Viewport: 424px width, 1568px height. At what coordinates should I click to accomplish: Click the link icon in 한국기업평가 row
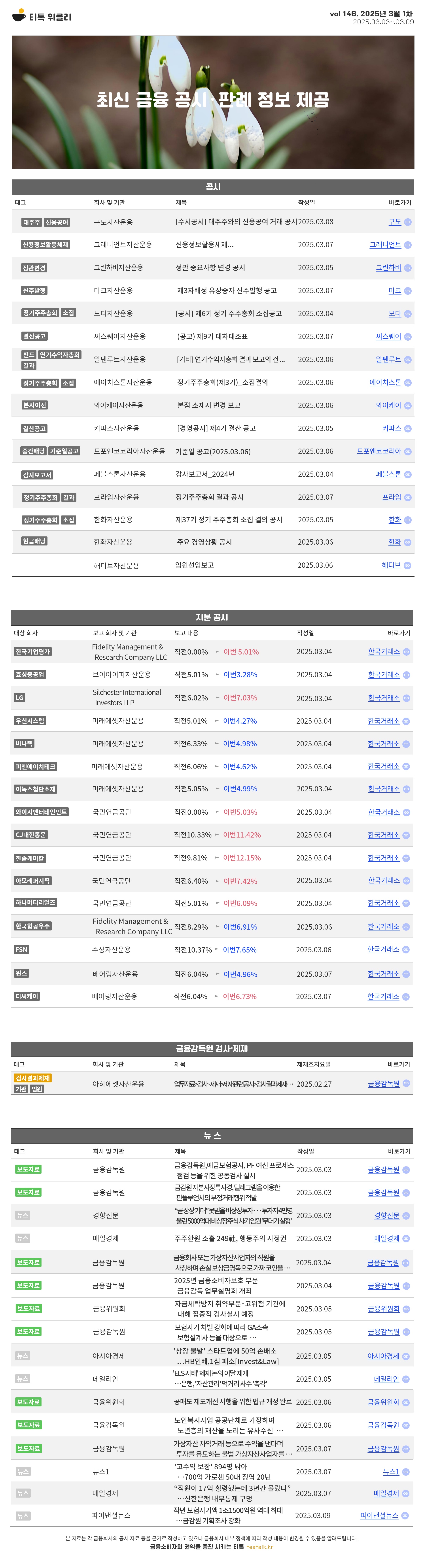point(406,652)
